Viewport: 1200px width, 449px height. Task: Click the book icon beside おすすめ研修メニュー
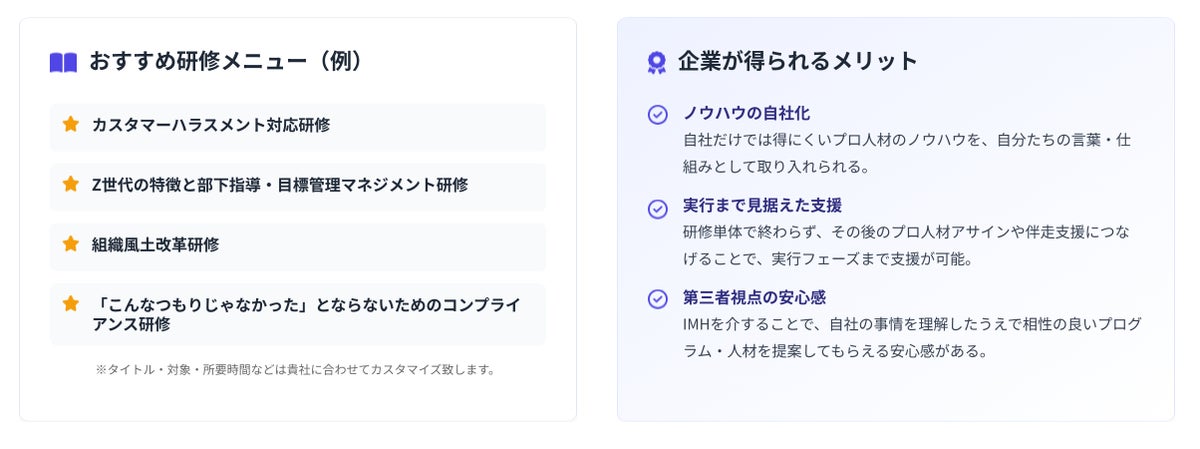click(63, 62)
